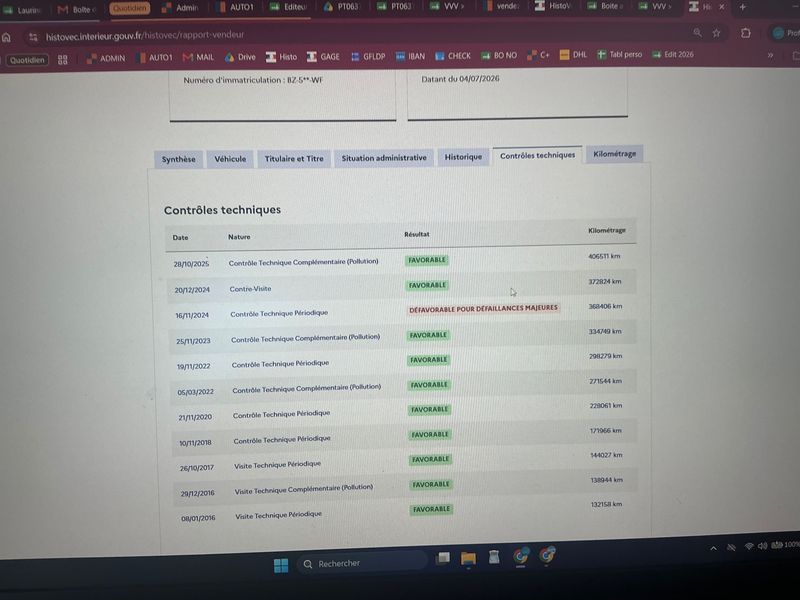Open the CHECK bookmark
800x600 pixels.
click(x=453, y=56)
